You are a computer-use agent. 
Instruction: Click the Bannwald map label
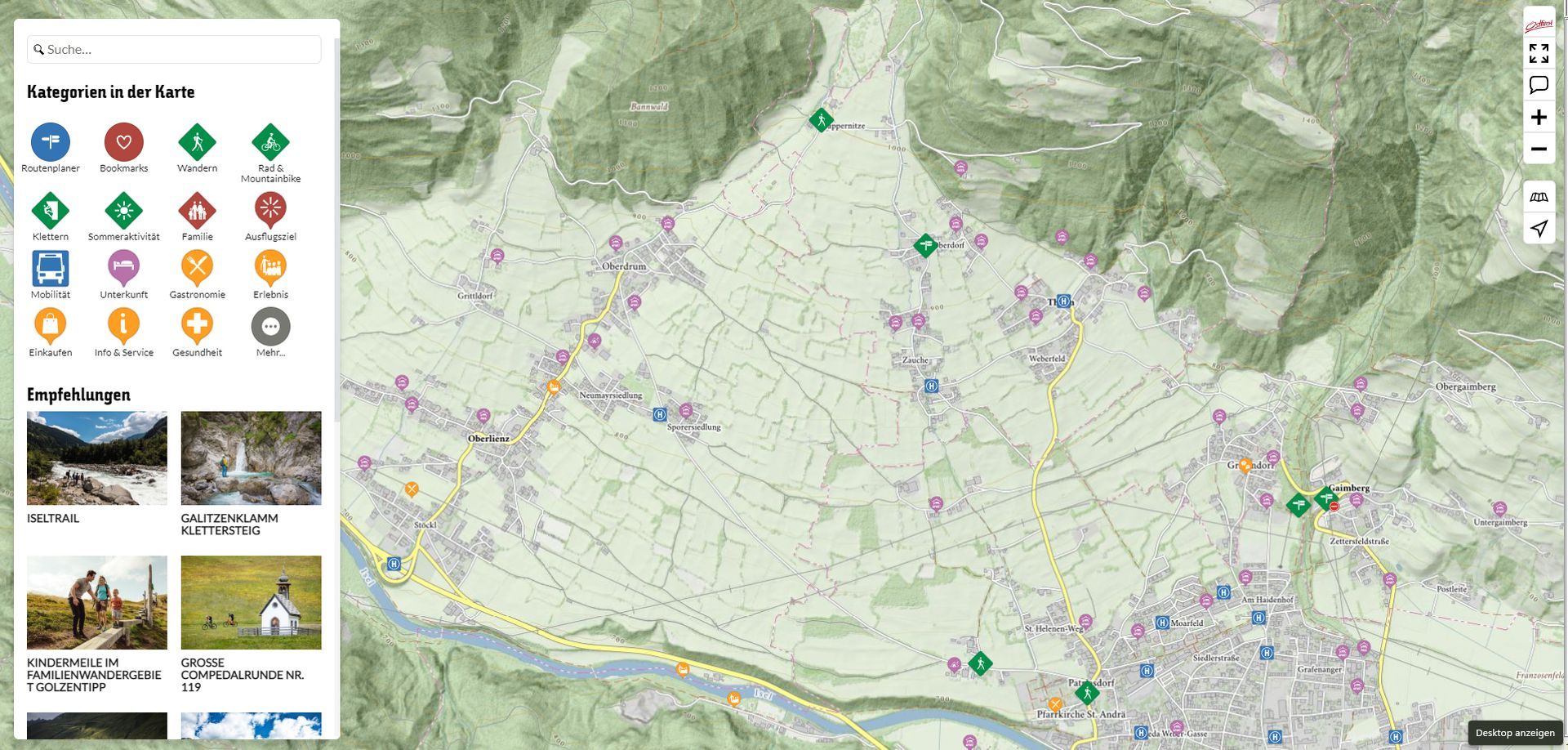click(649, 106)
